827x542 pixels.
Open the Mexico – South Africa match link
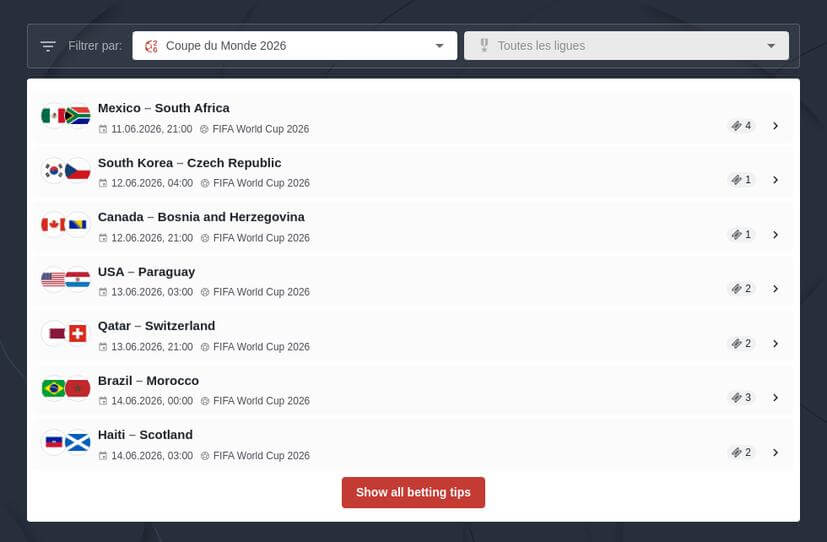[164, 108]
